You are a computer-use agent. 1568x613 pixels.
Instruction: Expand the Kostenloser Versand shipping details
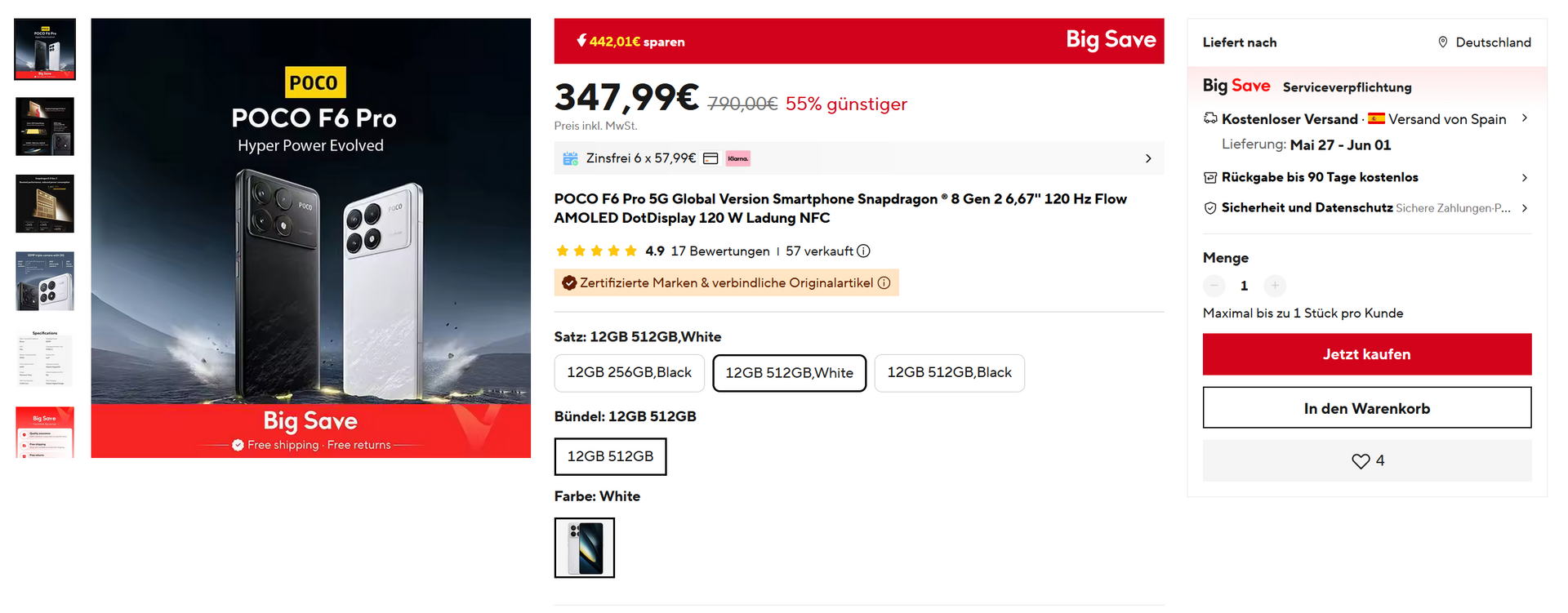tap(1524, 119)
